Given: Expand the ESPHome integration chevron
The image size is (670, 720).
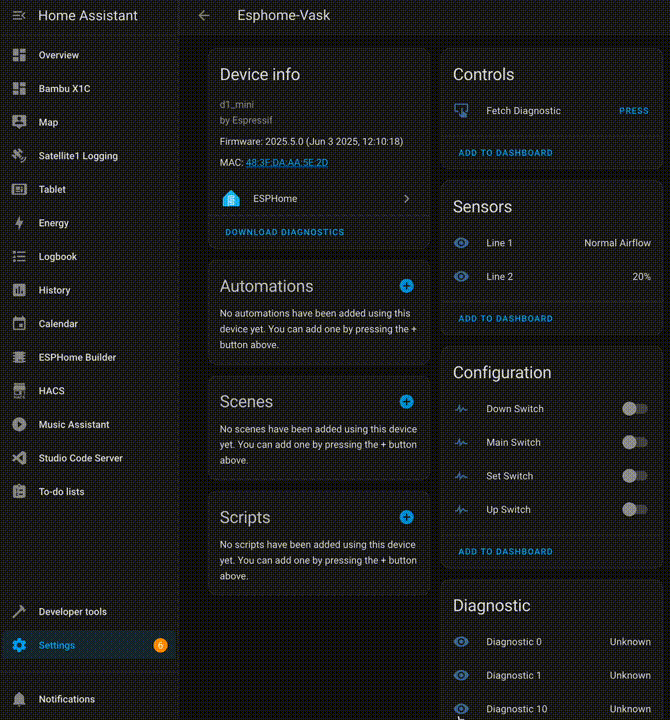Looking at the screenshot, I should pos(406,198).
